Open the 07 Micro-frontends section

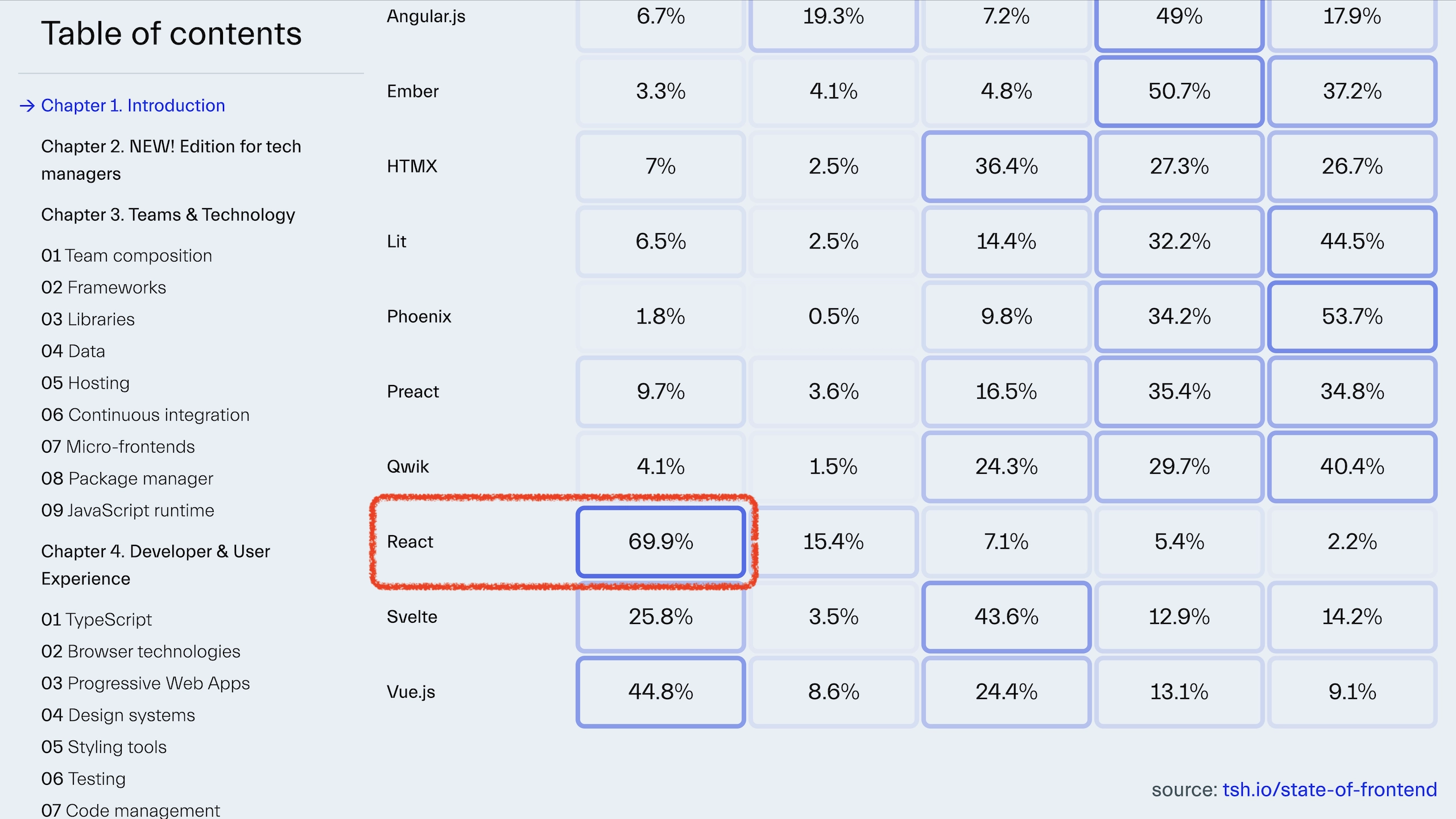tap(118, 446)
